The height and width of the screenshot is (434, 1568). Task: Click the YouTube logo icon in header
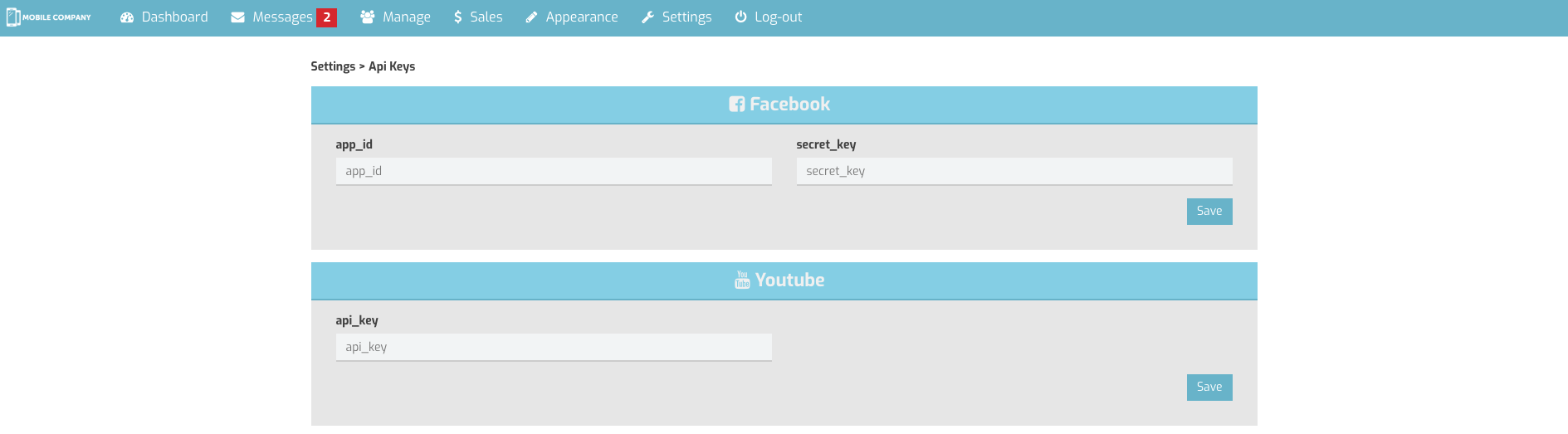742,280
